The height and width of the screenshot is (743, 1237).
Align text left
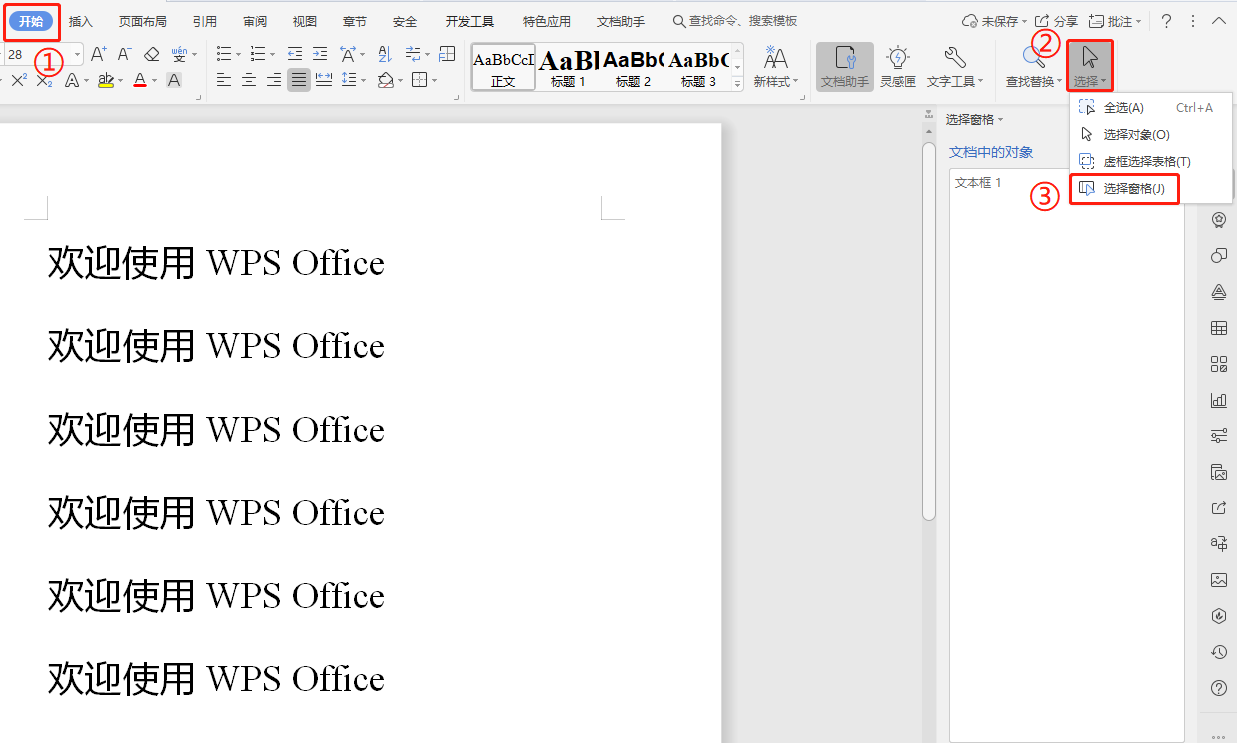223,80
